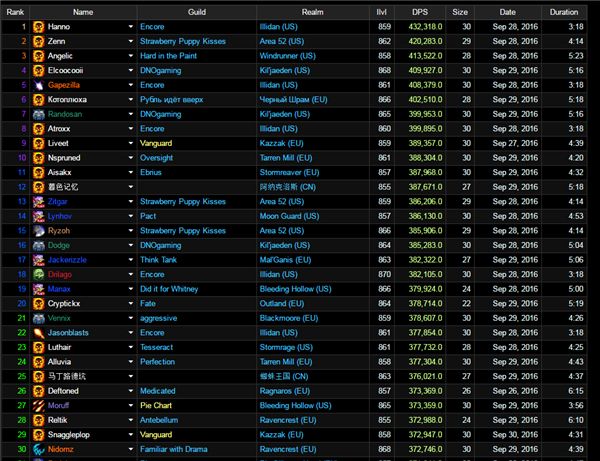The height and width of the screenshot is (461, 600).
Task: Click the class icon beside Randosan
Action: pyautogui.click(x=38, y=114)
